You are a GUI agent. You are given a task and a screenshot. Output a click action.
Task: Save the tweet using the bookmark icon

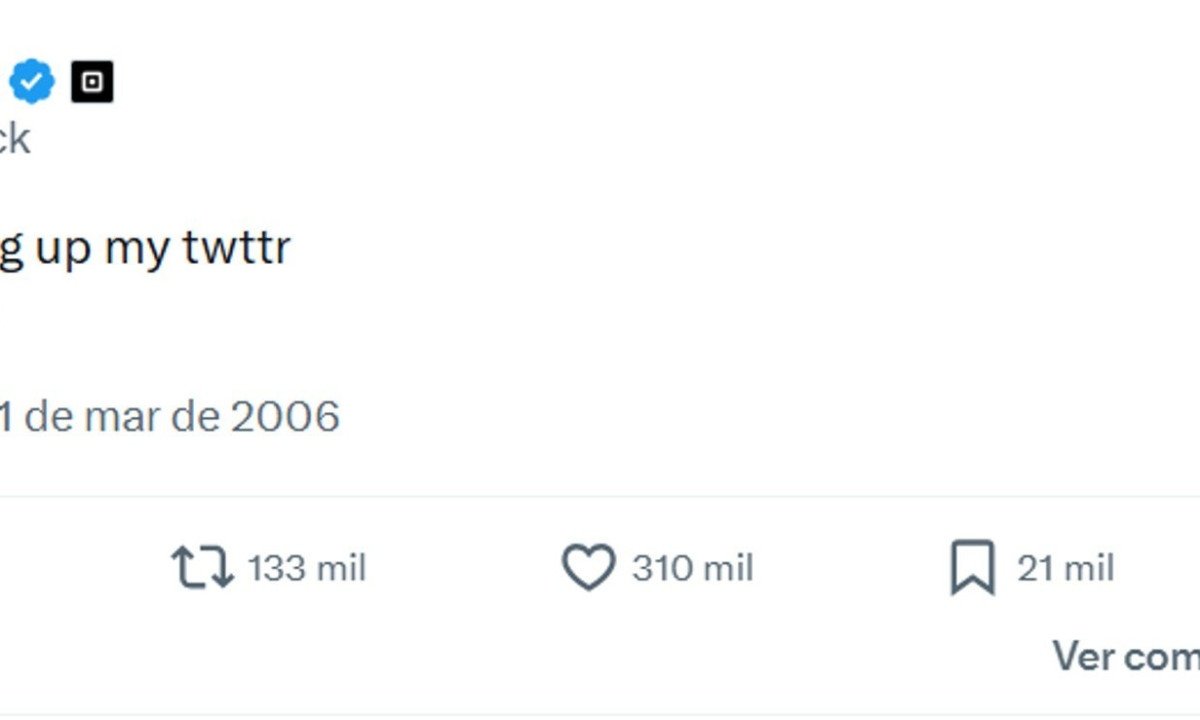click(972, 568)
